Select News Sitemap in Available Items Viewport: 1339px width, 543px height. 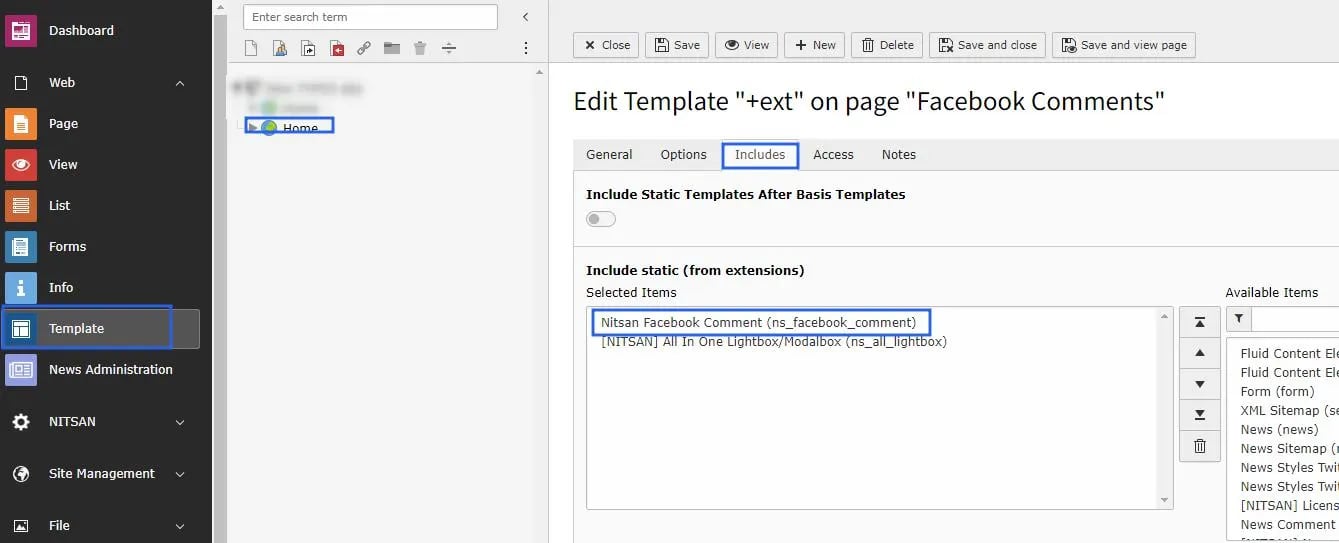tap(1289, 449)
